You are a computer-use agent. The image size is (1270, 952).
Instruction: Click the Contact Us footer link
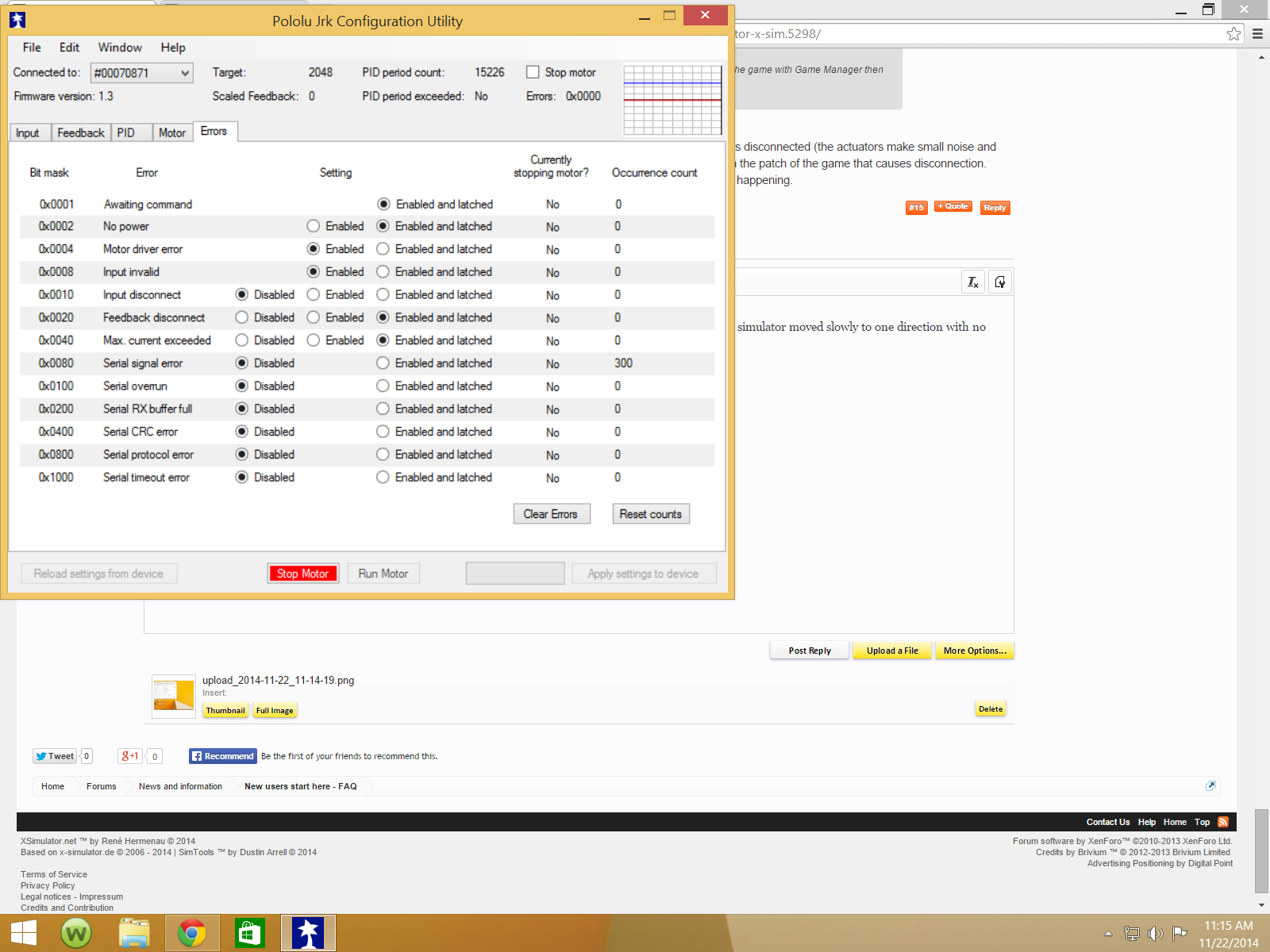click(x=1107, y=822)
